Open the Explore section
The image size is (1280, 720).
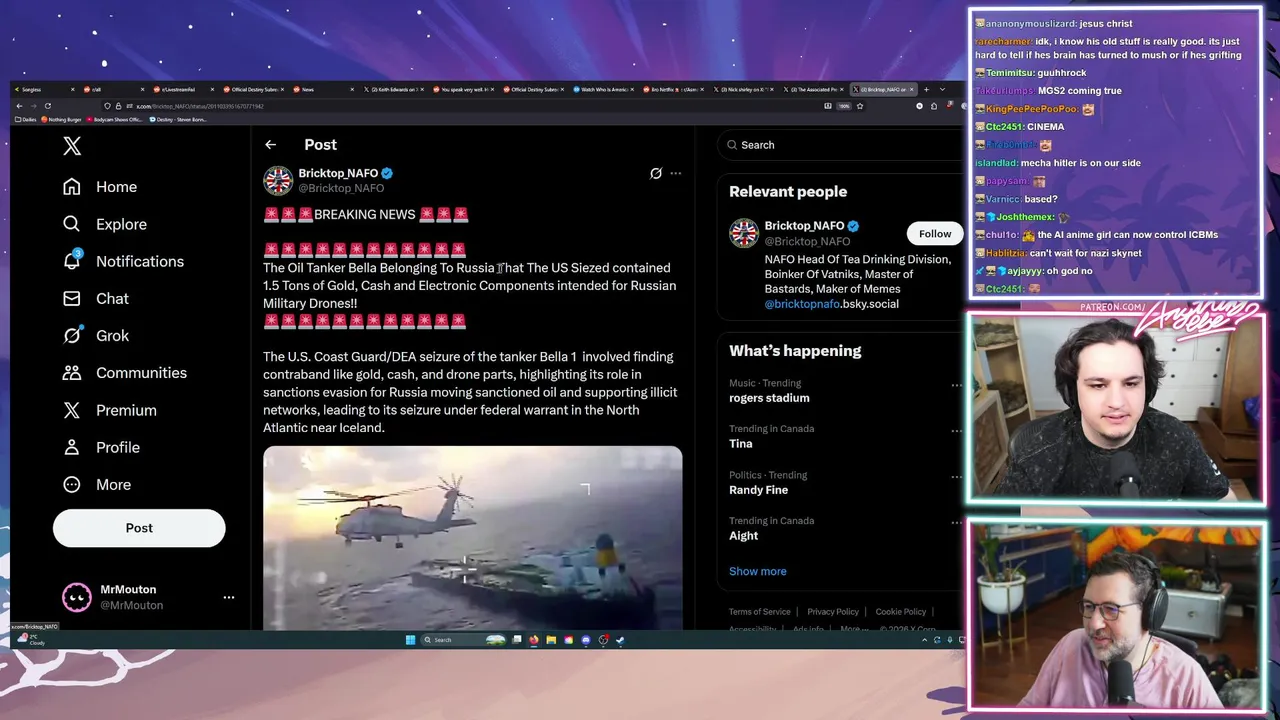(105, 224)
